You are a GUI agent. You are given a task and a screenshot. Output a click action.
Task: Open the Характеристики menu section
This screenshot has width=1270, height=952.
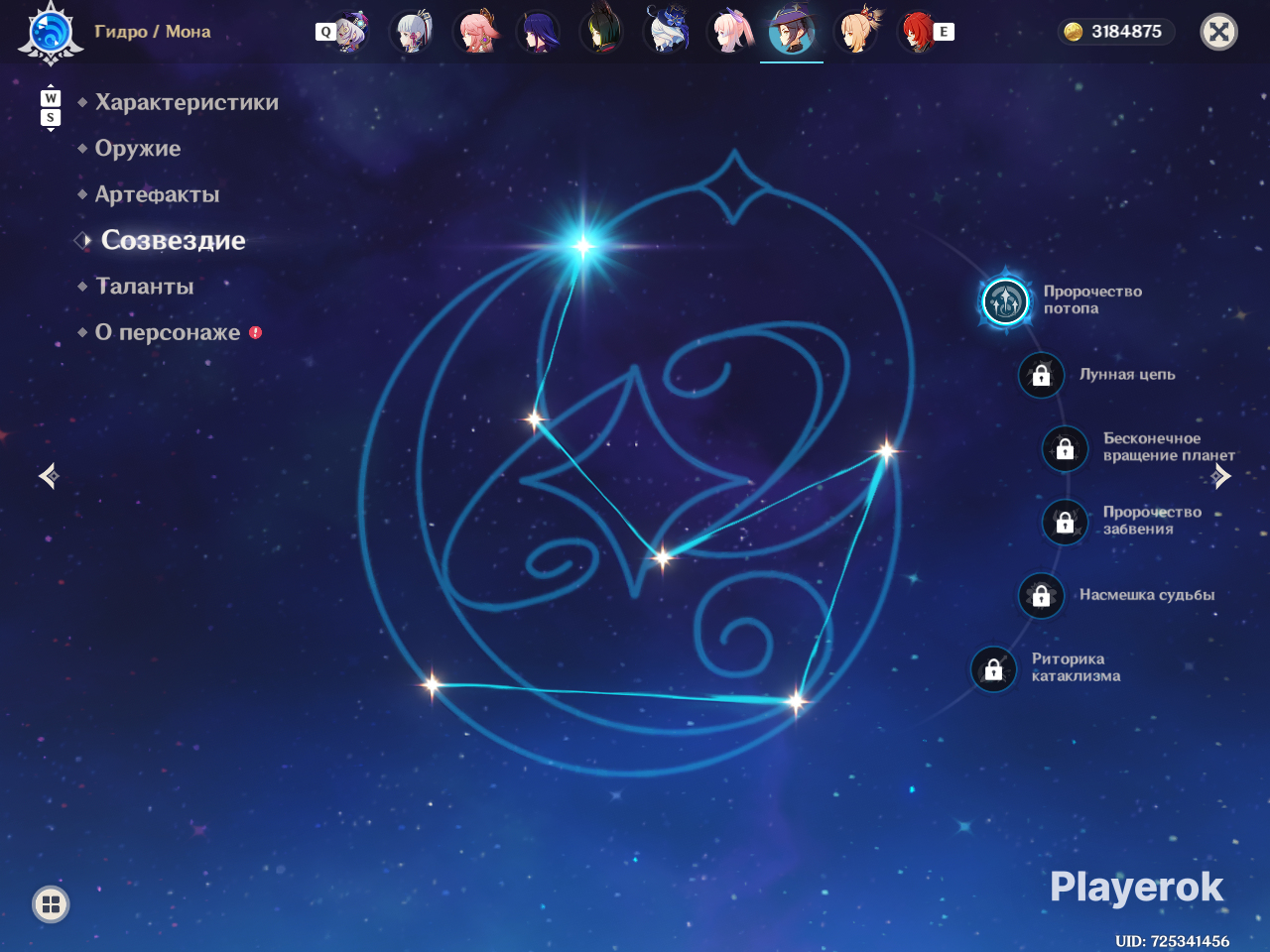(x=187, y=102)
